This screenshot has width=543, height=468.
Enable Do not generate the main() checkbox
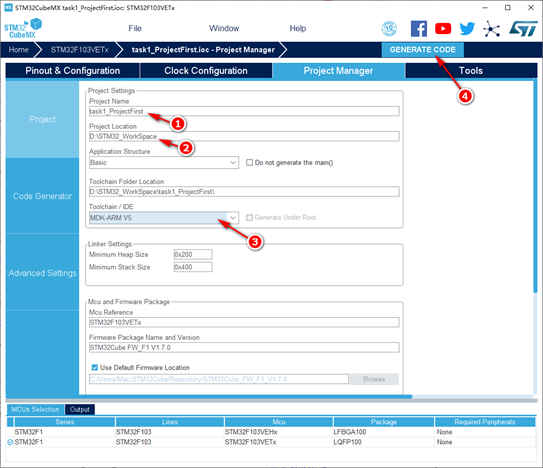(249, 162)
